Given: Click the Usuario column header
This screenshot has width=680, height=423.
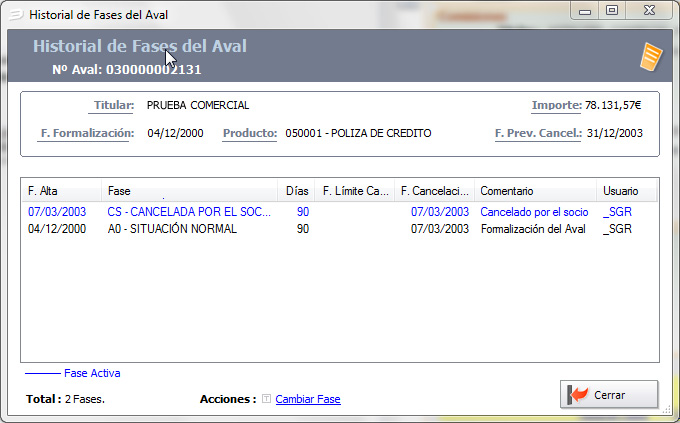Looking at the screenshot, I should (x=627, y=191).
